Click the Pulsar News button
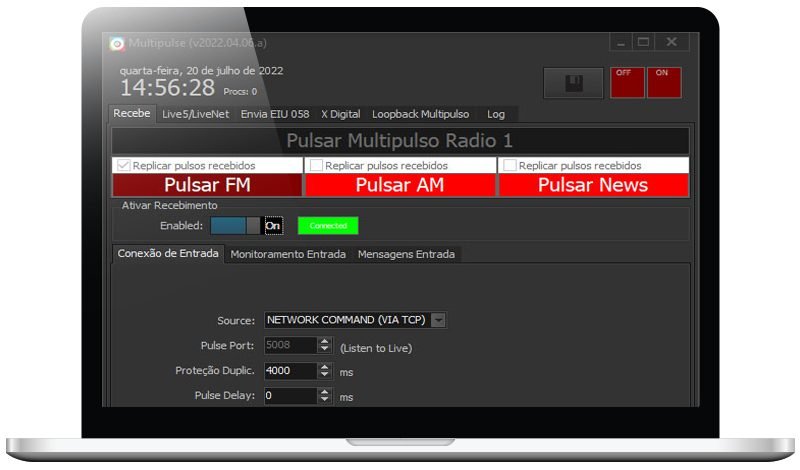Viewport: 800px width, 470px height. [x=593, y=185]
